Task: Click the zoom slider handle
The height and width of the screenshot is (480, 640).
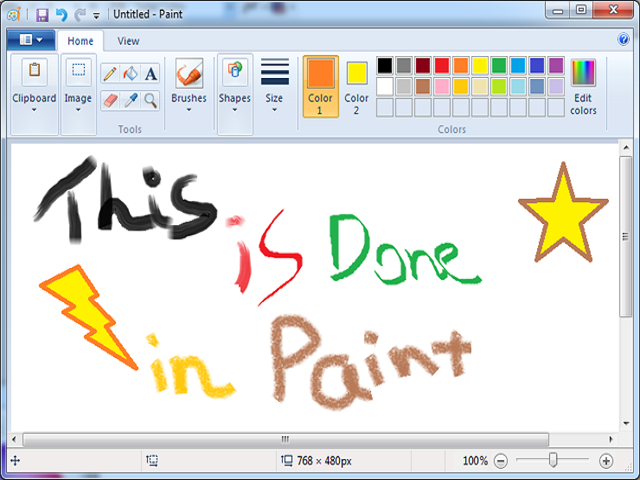Action: [553, 460]
